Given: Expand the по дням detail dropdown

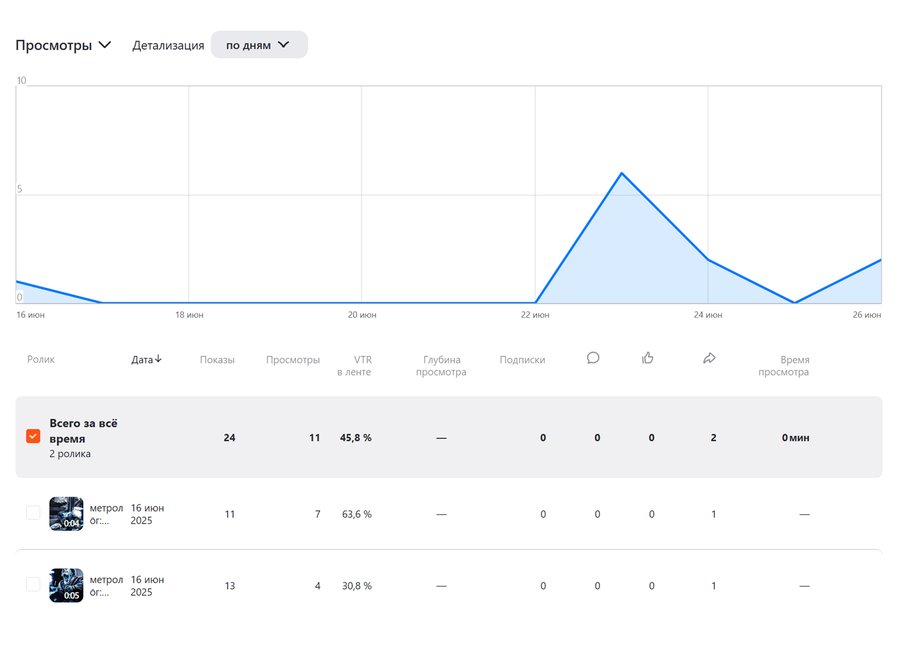Looking at the screenshot, I should click(258, 45).
